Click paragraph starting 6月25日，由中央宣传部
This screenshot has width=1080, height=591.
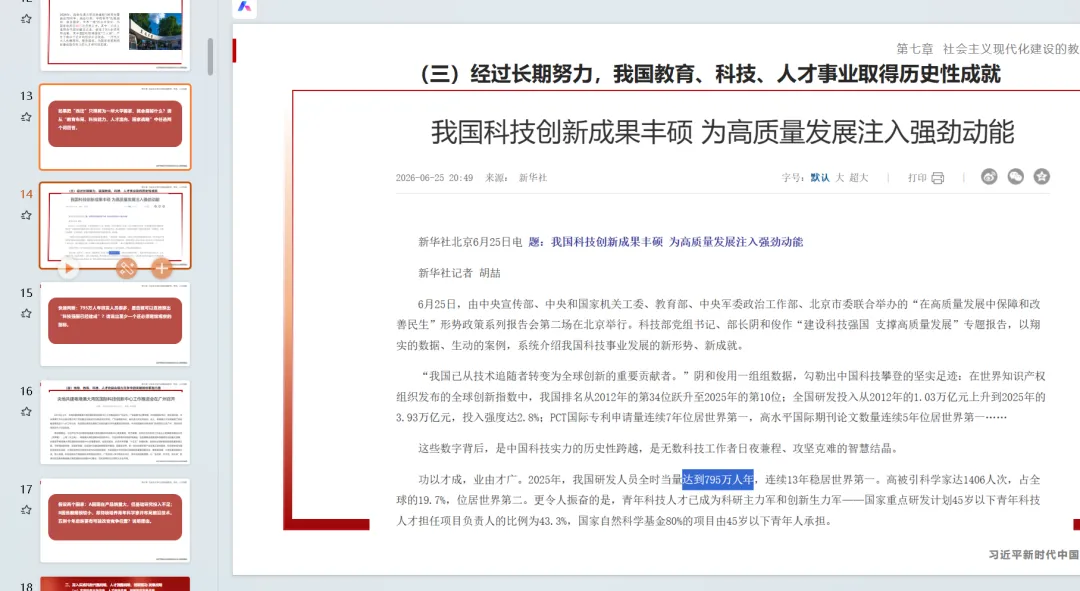click(x=718, y=324)
